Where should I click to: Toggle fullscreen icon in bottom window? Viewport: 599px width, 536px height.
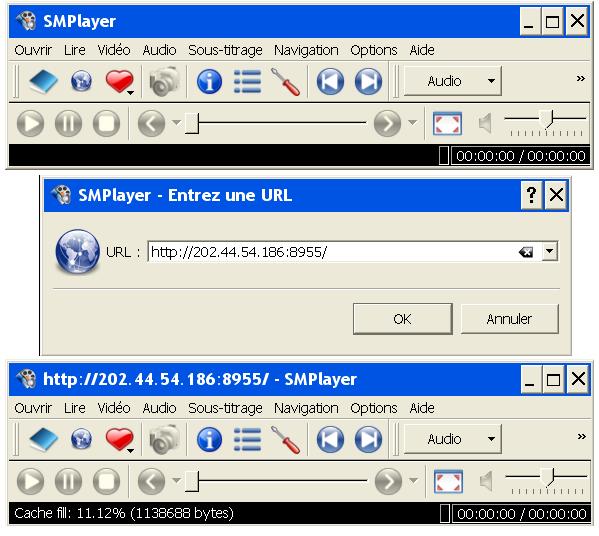pyautogui.click(x=448, y=481)
